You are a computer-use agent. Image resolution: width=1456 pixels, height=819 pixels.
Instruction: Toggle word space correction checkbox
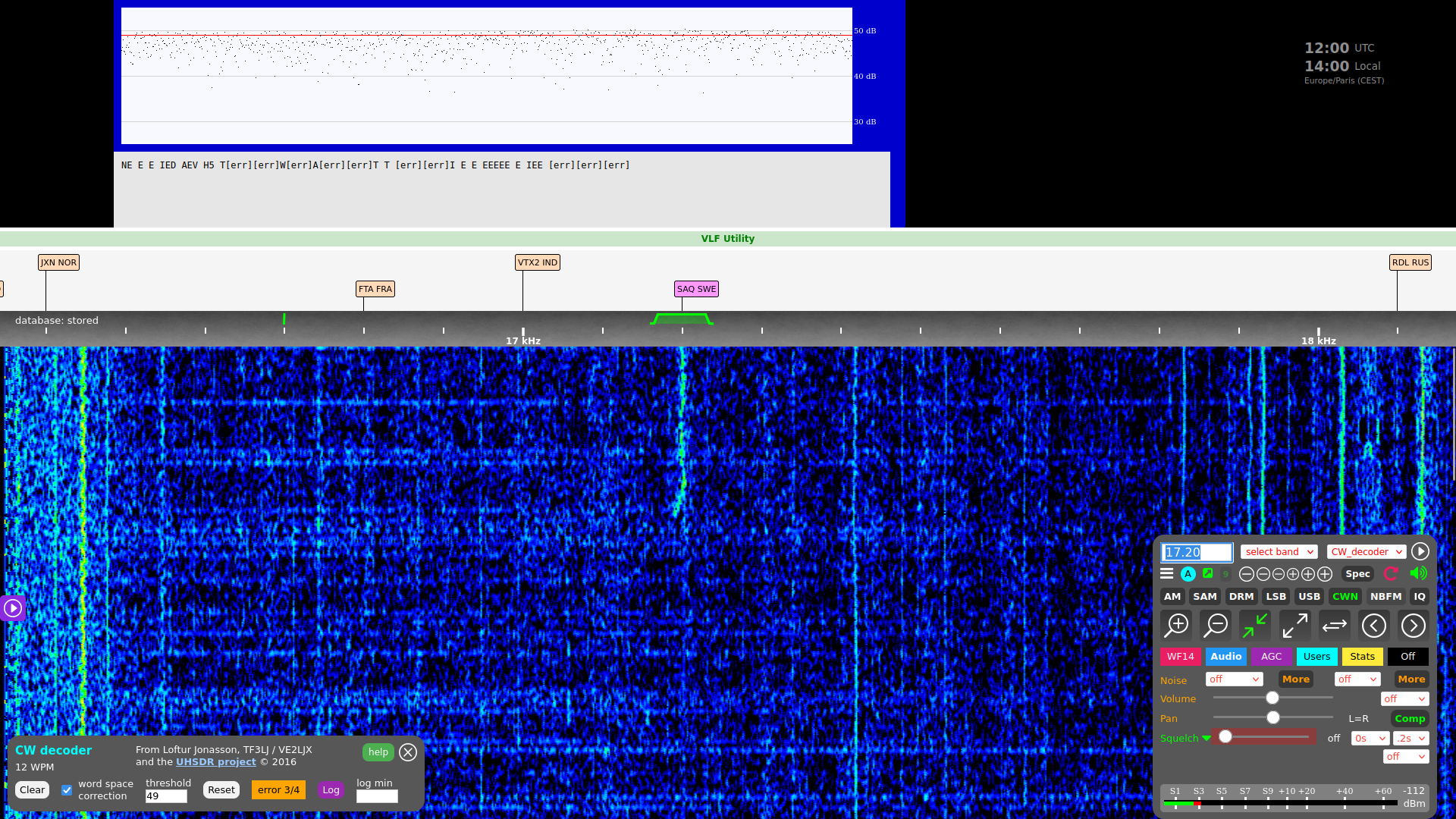tap(67, 790)
